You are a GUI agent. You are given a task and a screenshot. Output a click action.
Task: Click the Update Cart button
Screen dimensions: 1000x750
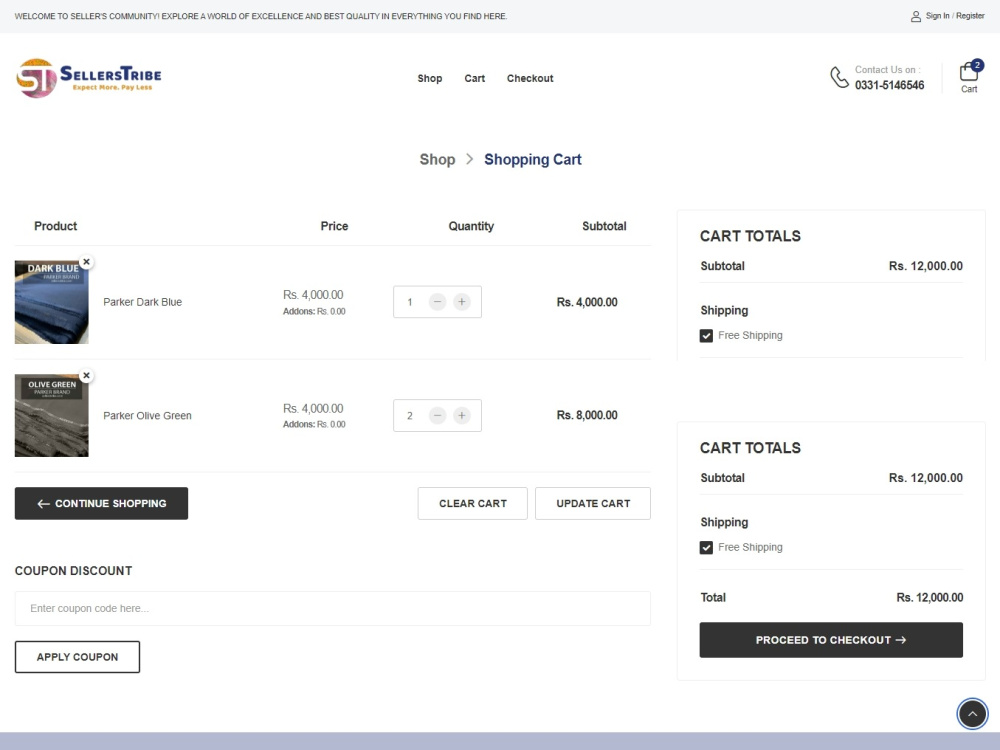pyautogui.click(x=593, y=503)
